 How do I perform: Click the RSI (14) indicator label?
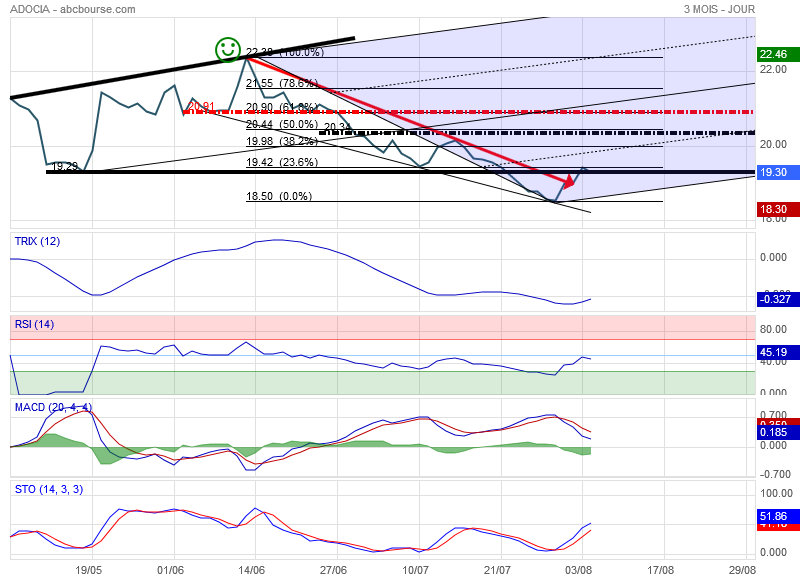point(34,324)
